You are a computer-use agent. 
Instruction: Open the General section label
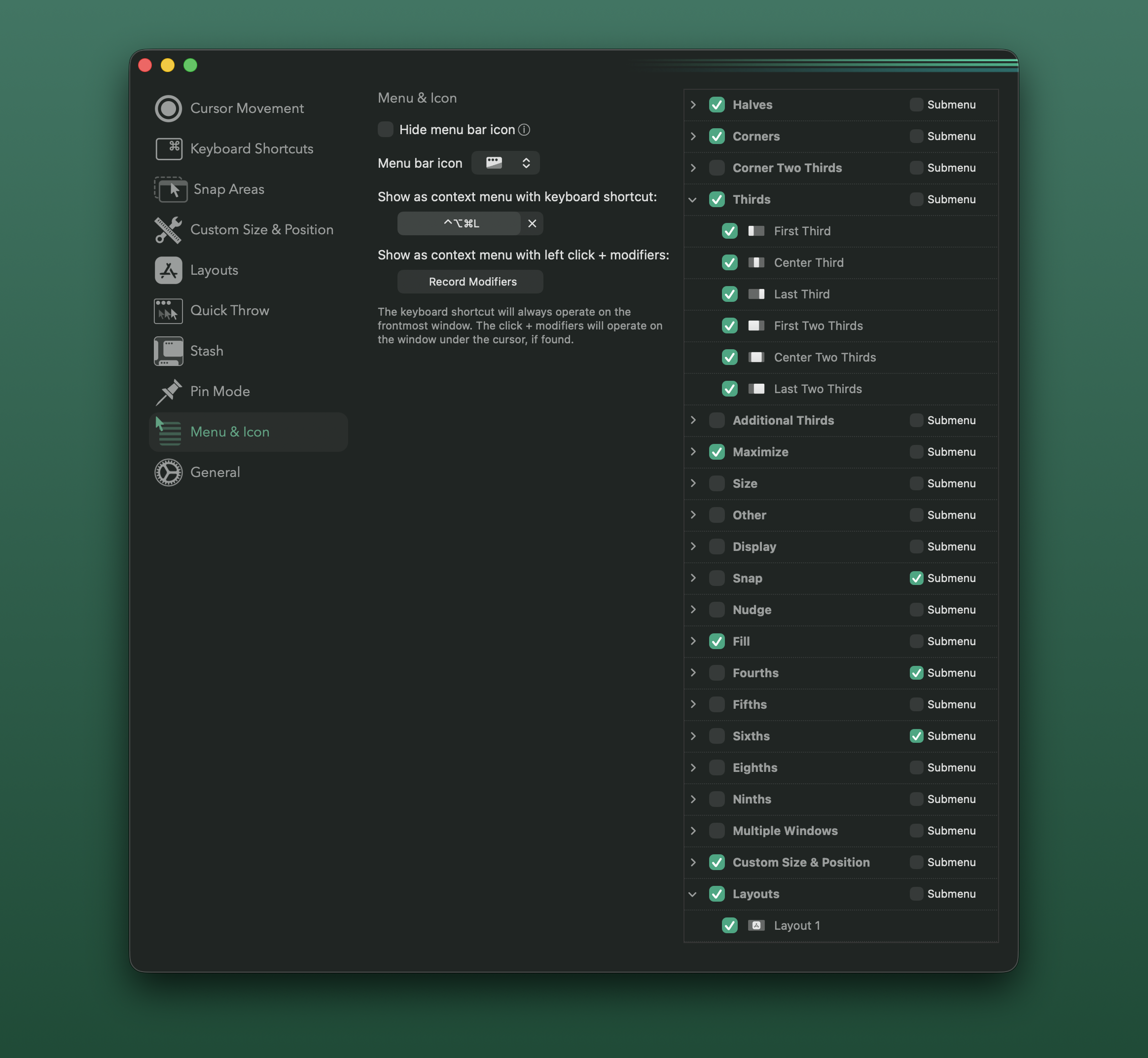tap(215, 473)
